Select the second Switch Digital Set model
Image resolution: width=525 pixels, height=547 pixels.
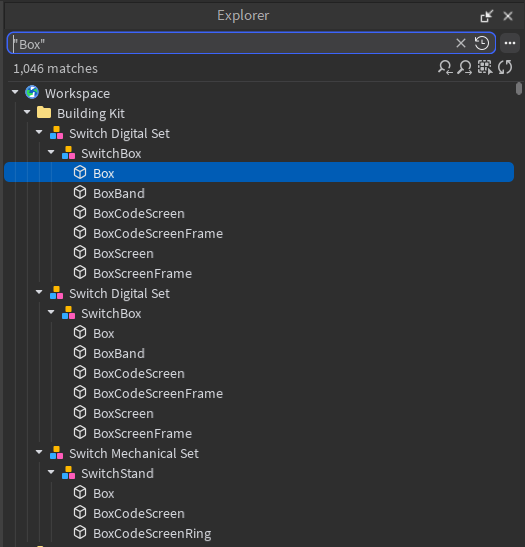(110, 293)
